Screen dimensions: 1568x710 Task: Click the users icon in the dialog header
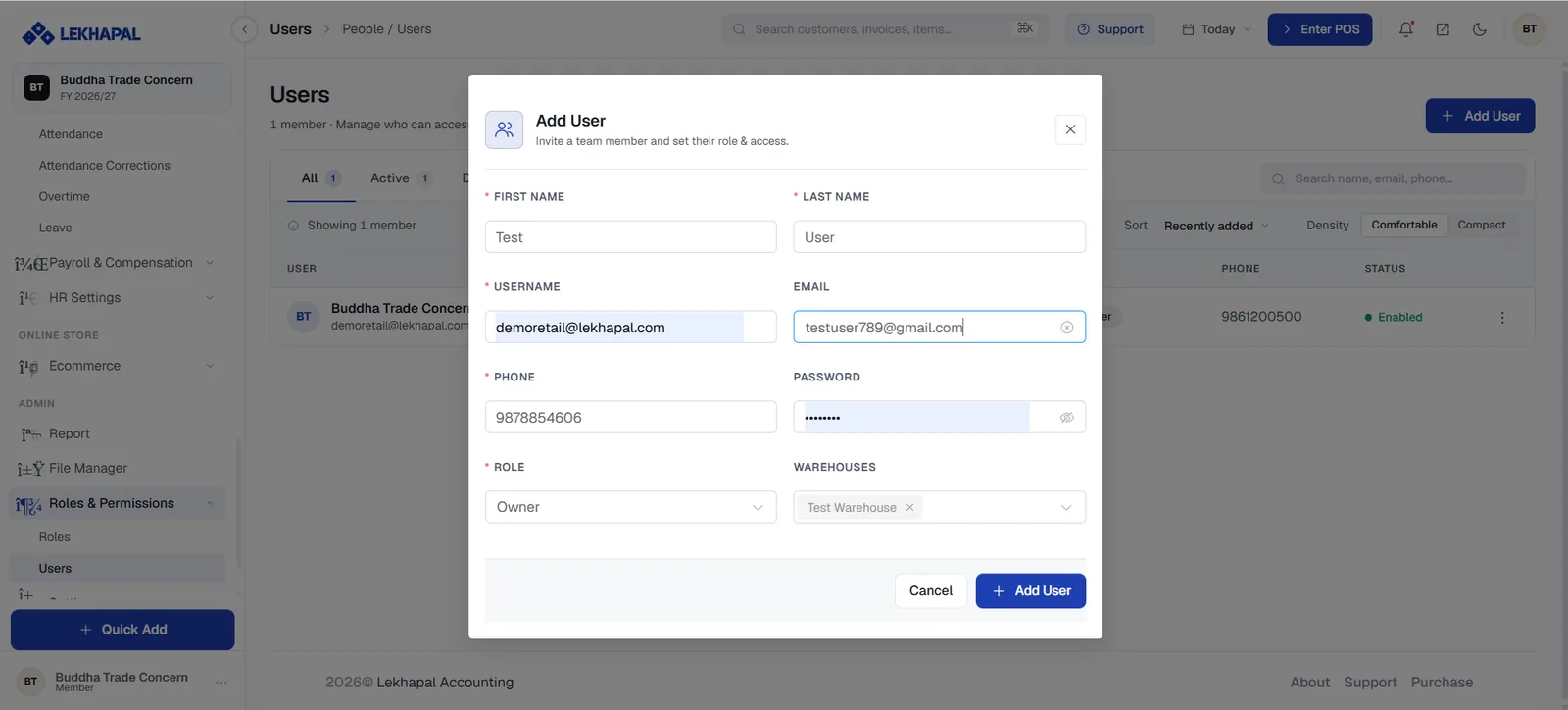504,129
